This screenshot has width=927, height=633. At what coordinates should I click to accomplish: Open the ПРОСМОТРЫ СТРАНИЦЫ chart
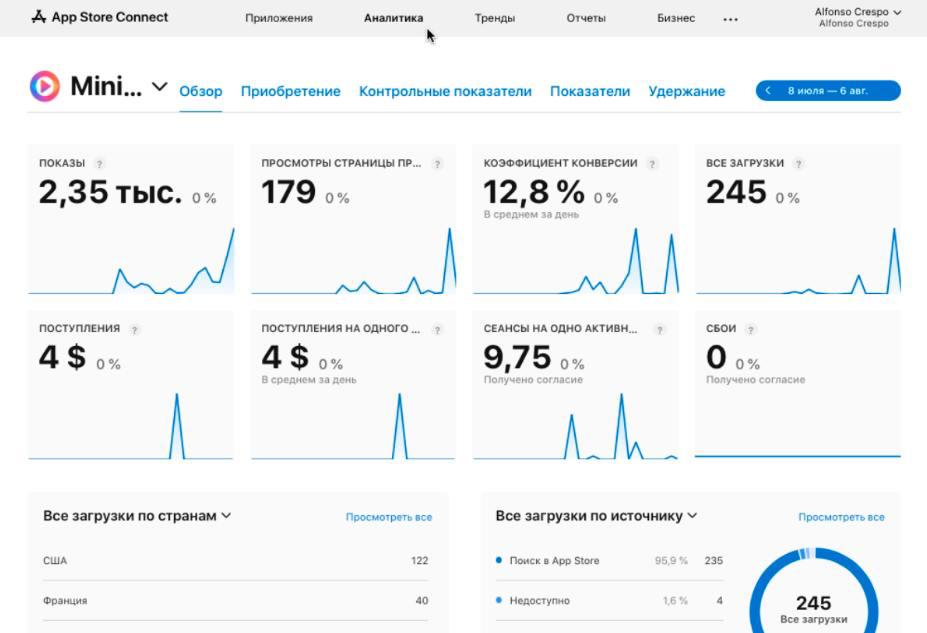(354, 260)
